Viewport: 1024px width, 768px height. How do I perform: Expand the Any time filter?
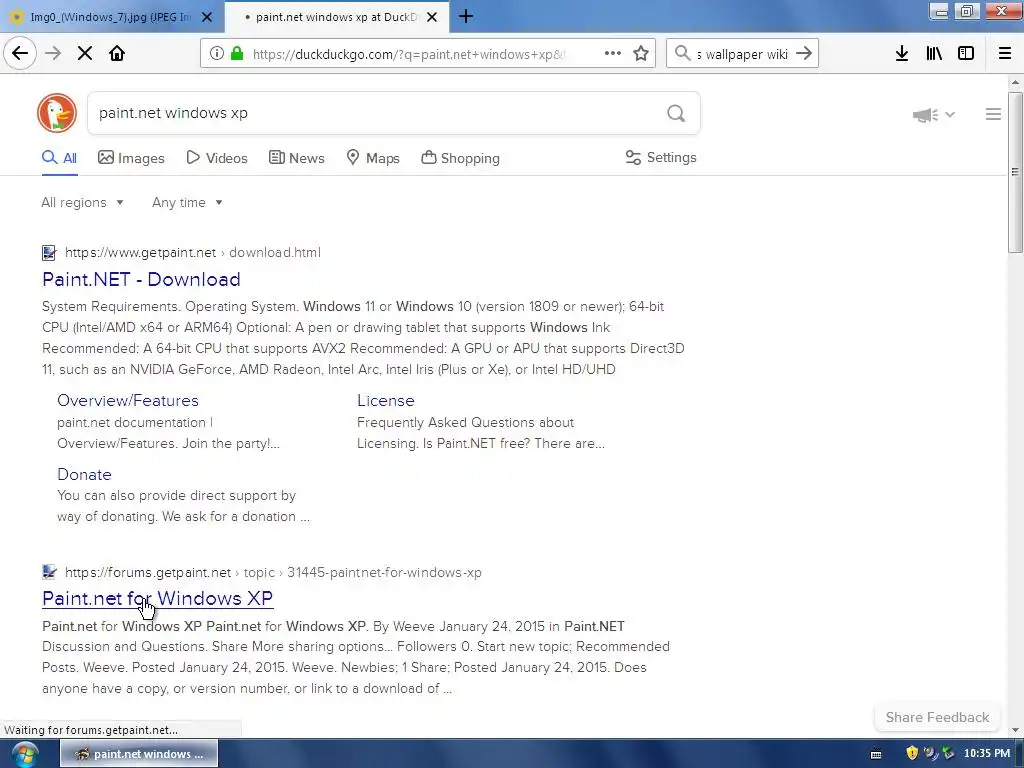click(x=187, y=202)
